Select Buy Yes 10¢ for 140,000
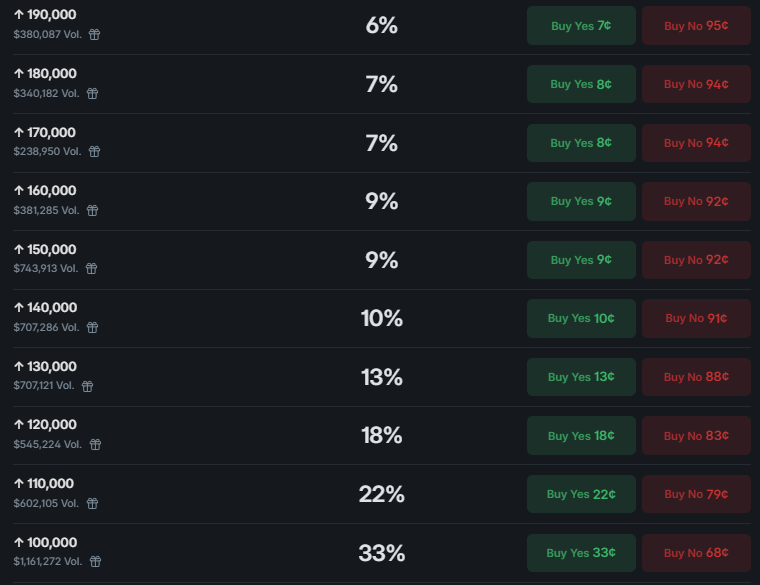This screenshot has height=585, width=760. 581,318
